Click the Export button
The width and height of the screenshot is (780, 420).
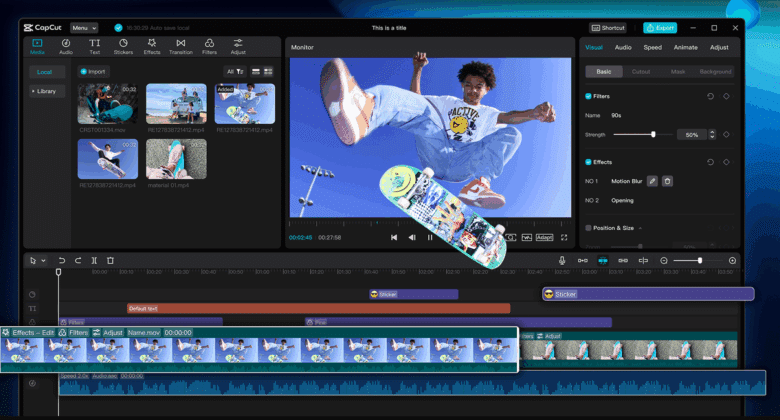660,28
